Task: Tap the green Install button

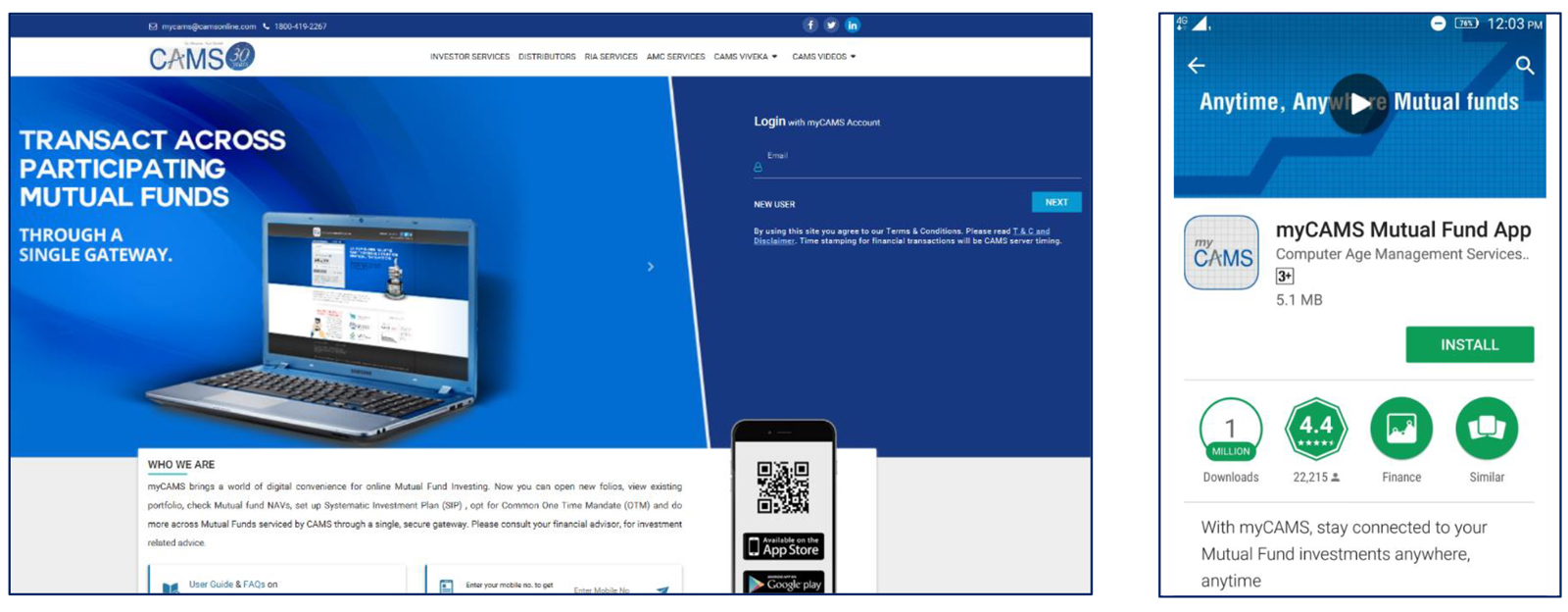Action: [1469, 345]
